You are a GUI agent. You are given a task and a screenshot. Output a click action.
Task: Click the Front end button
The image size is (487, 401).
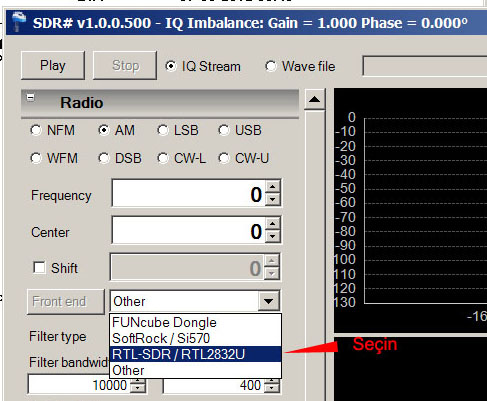[66, 301]
